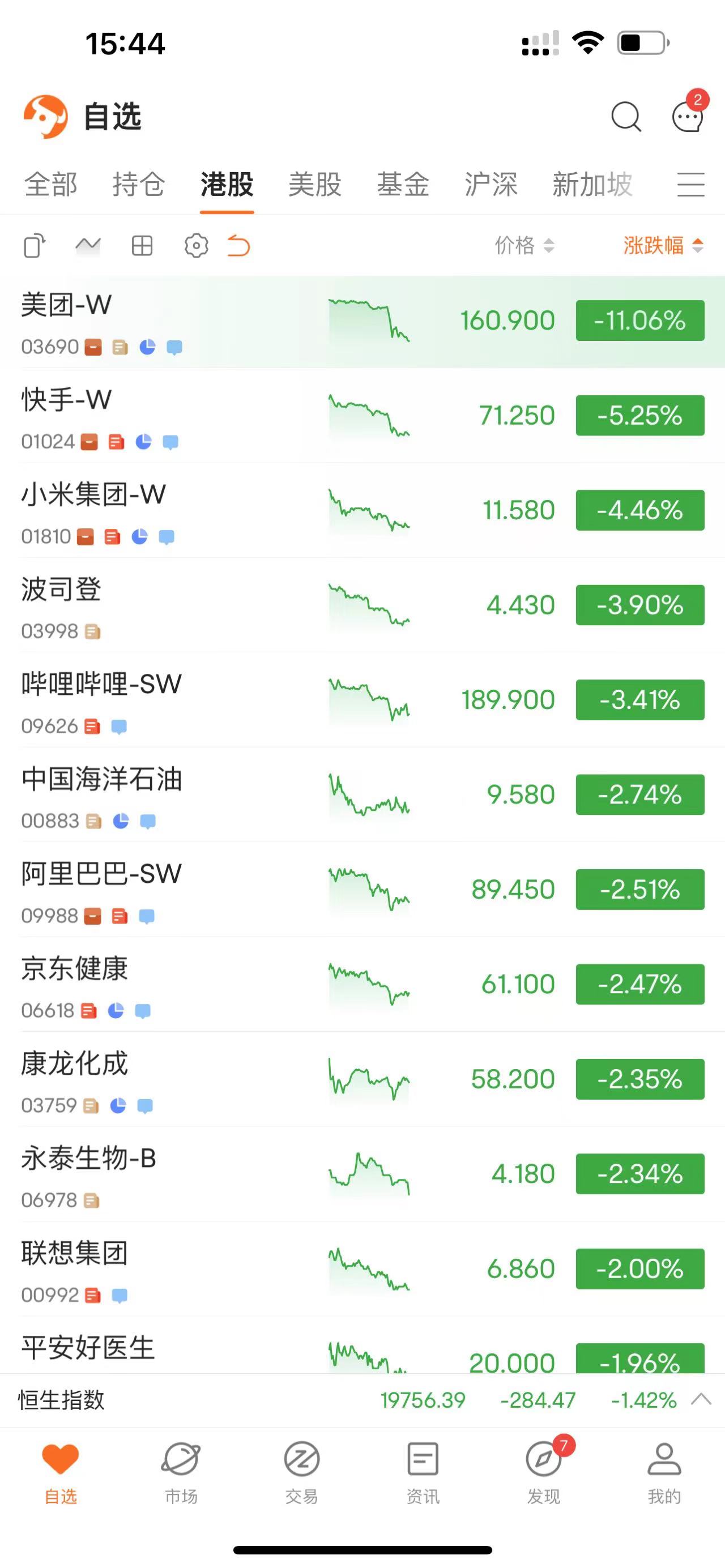
Task: Tap 美团-W green -11.06% change badge
Action: pyautogui.click(x=640, y=320)
